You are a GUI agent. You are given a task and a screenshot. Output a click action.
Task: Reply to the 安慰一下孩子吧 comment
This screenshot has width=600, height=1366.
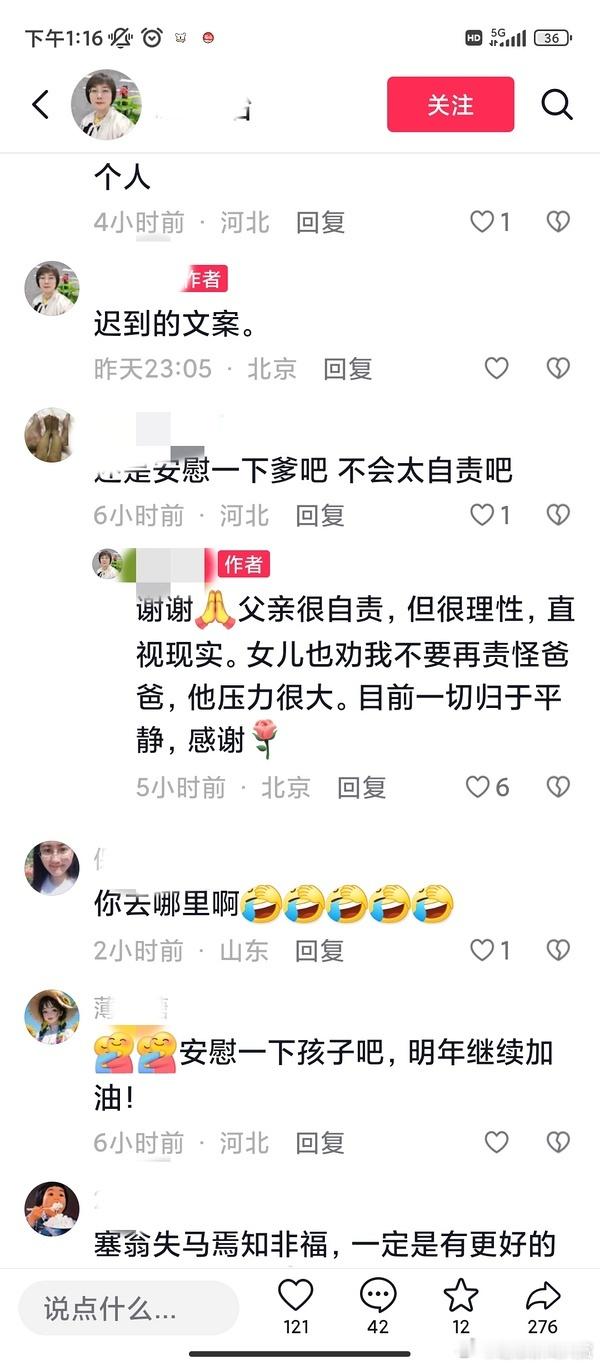pyautogui.click(x=320, y=1142)
